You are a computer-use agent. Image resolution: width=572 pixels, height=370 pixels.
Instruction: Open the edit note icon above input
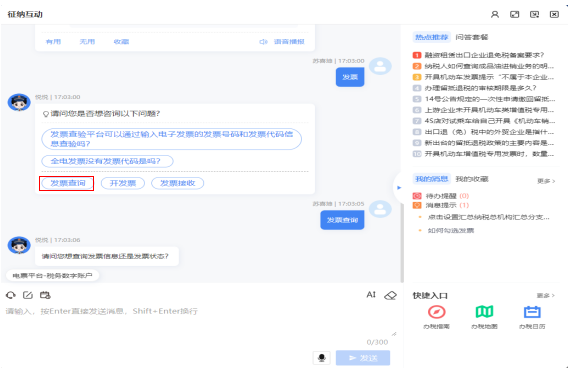tap(28, 295)
